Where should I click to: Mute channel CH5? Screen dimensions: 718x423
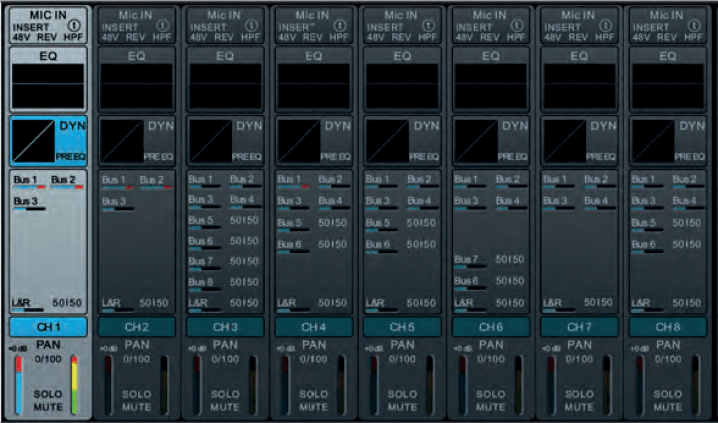click(403, 406)
